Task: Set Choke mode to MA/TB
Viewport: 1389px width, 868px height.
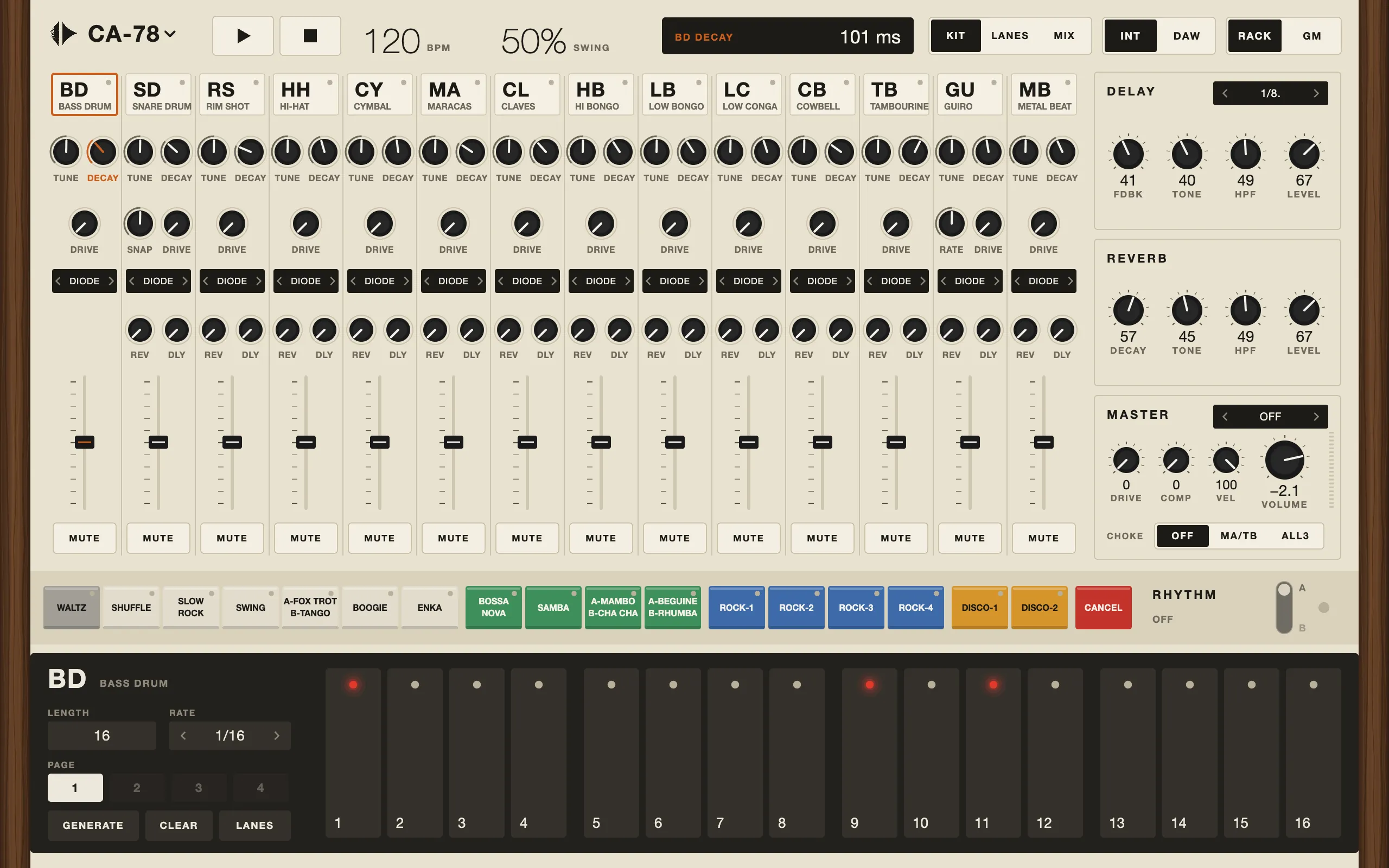Action: point(1239,535)
